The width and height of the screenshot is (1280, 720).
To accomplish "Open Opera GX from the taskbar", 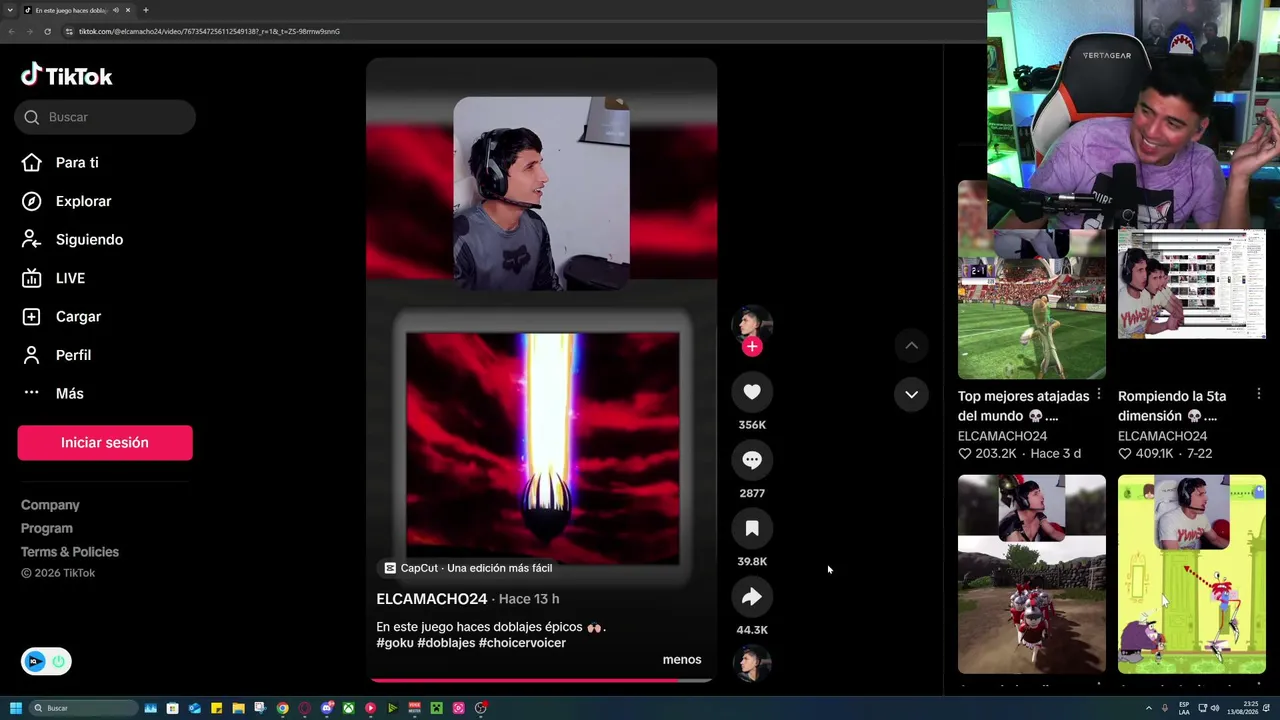I will (305, 708).
